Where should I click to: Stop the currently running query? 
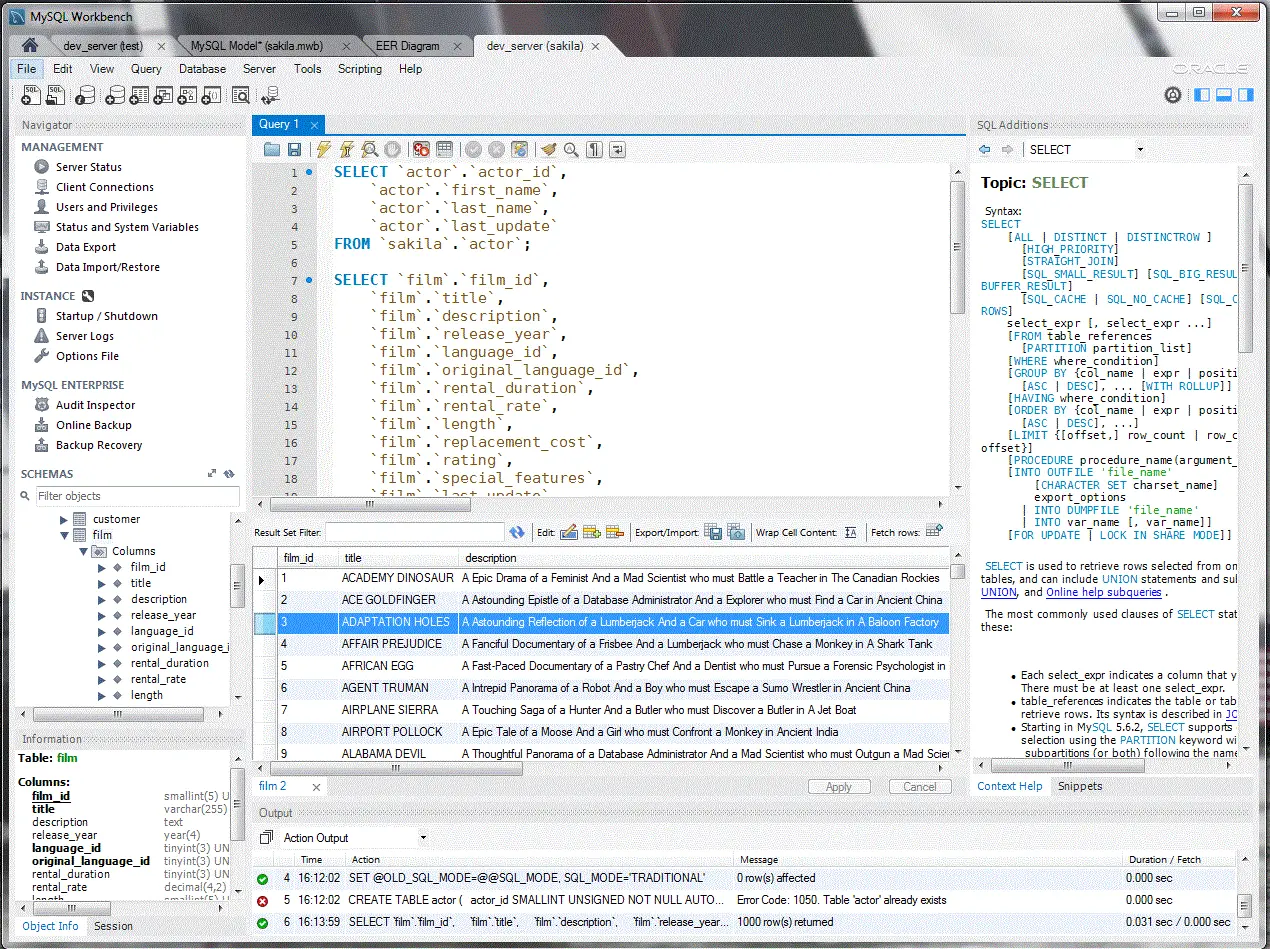pos(393,149)
